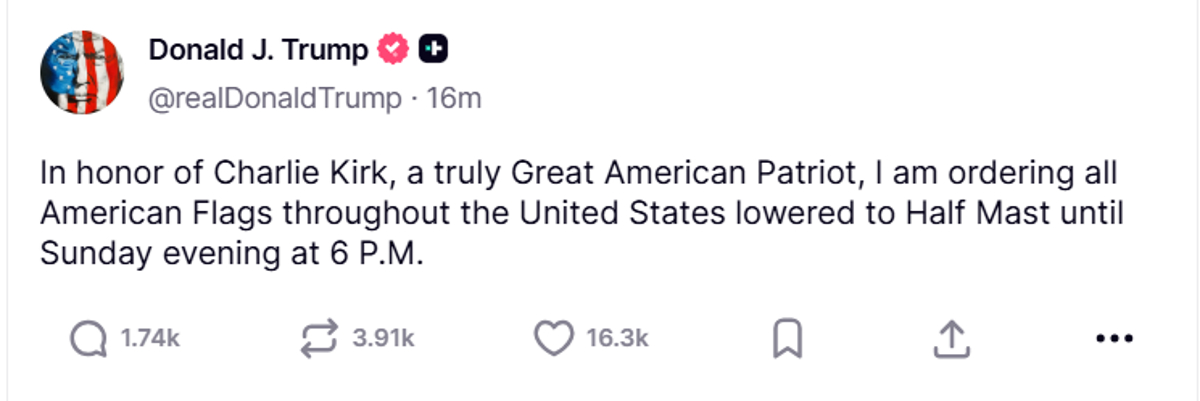1200x401 pixels.
Task: Click the 16m post timestamp
Action: point(454,99)
